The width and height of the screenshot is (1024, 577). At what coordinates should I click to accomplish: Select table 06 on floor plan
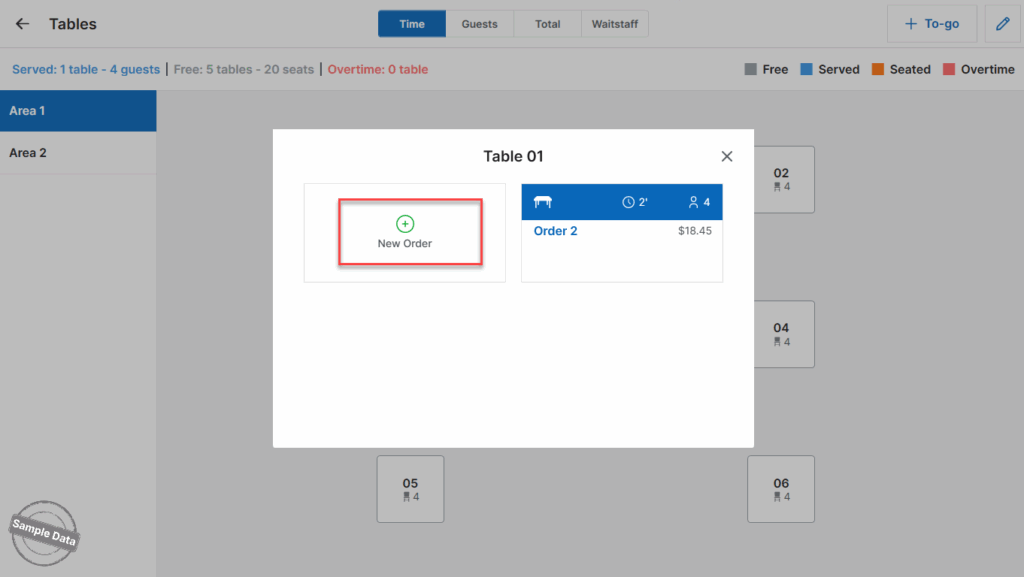[x=781, y=489]
